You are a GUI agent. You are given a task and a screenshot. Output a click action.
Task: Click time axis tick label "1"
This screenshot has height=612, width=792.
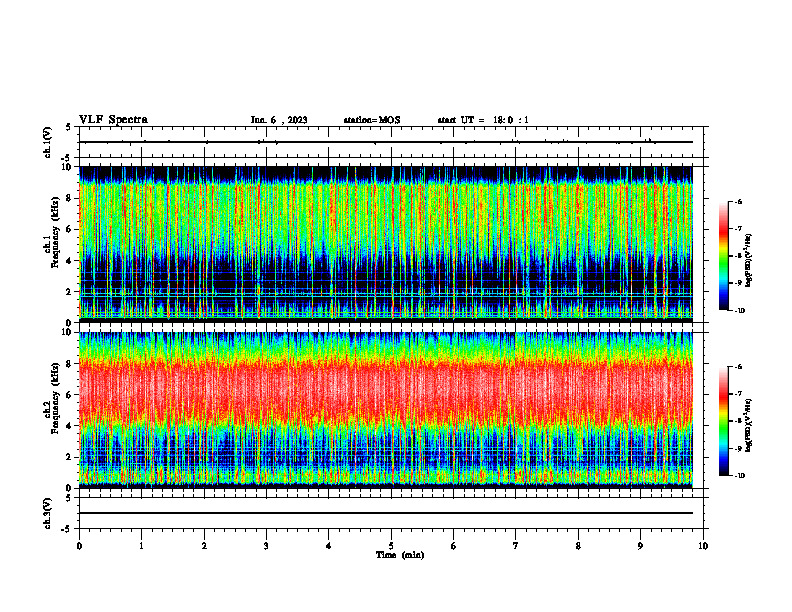tap(142, 546)
